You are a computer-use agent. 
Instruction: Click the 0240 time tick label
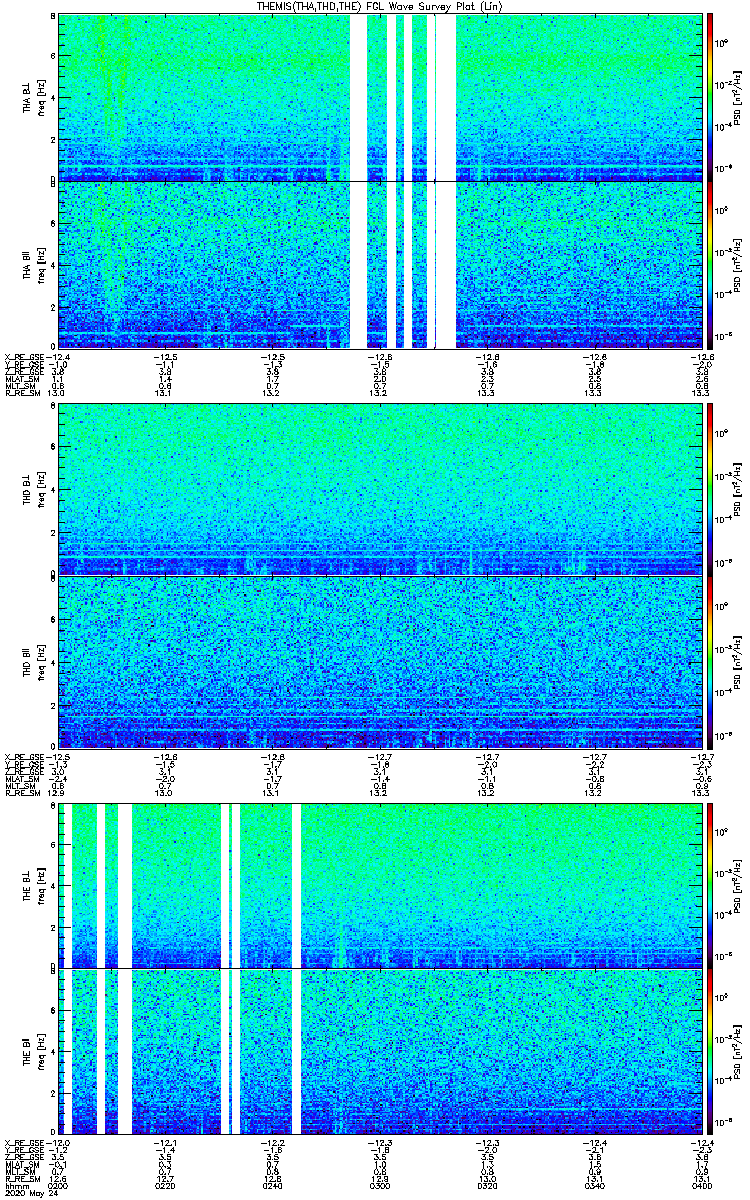tap(273, 1186)
